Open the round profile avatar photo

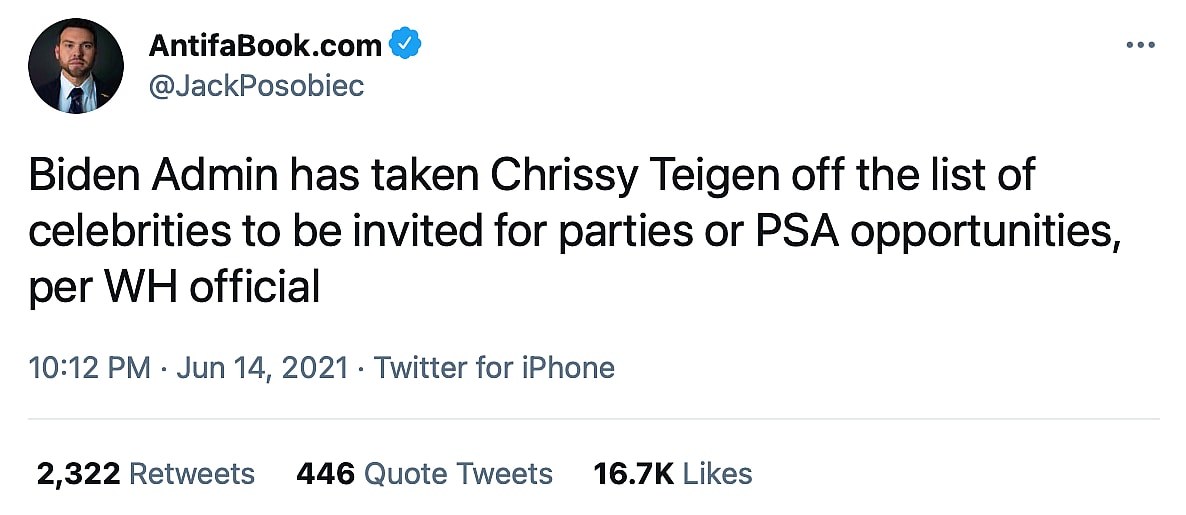point(76,66)
